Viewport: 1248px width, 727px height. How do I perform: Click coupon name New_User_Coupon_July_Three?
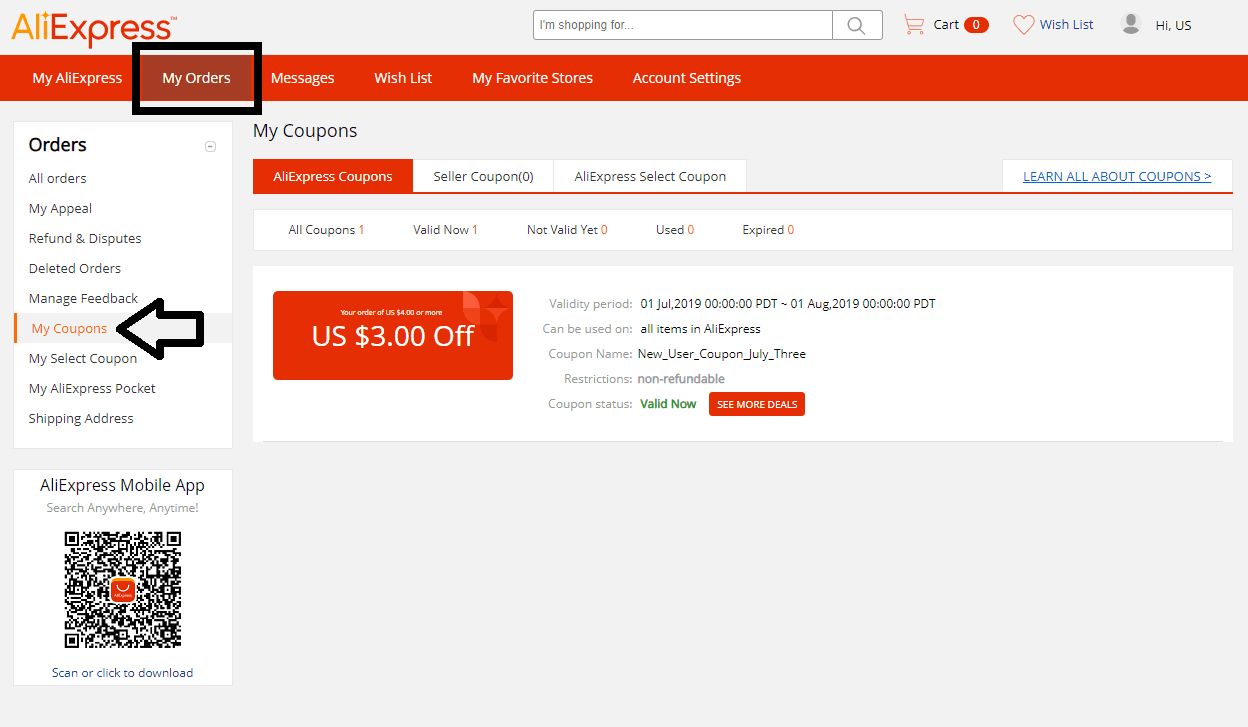(722, 354)
